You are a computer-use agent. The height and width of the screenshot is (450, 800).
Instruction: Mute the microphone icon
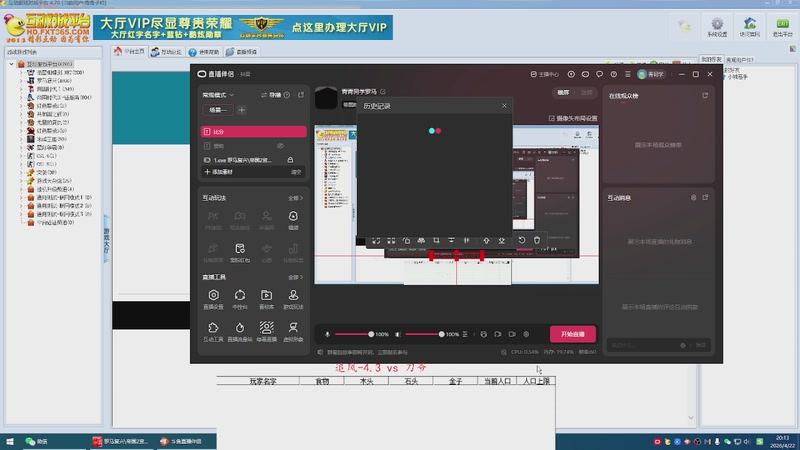pos(328,334)
